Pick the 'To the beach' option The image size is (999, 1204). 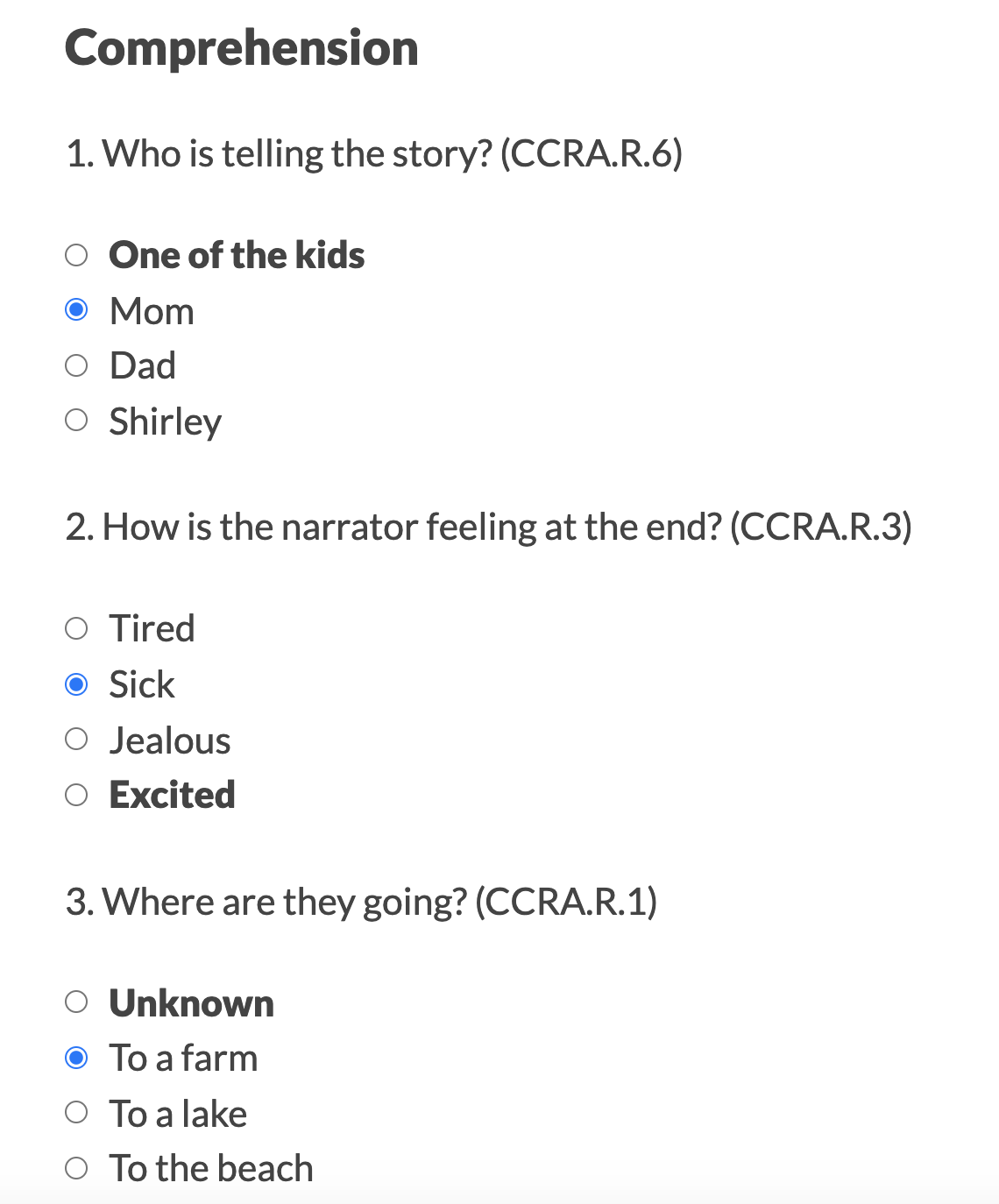click(x=77, y=1168)
